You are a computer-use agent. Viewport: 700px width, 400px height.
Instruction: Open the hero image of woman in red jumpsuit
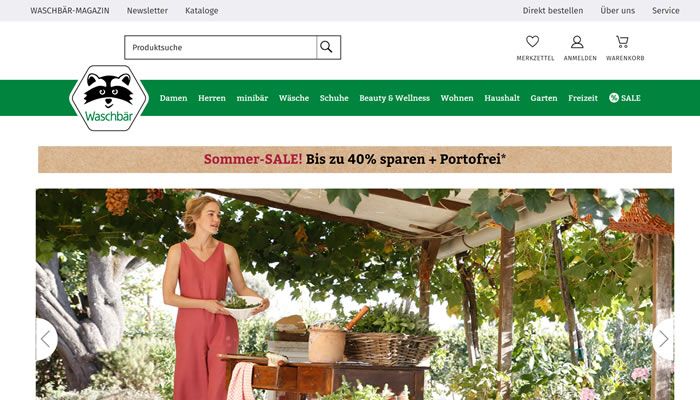coord(355,294)
